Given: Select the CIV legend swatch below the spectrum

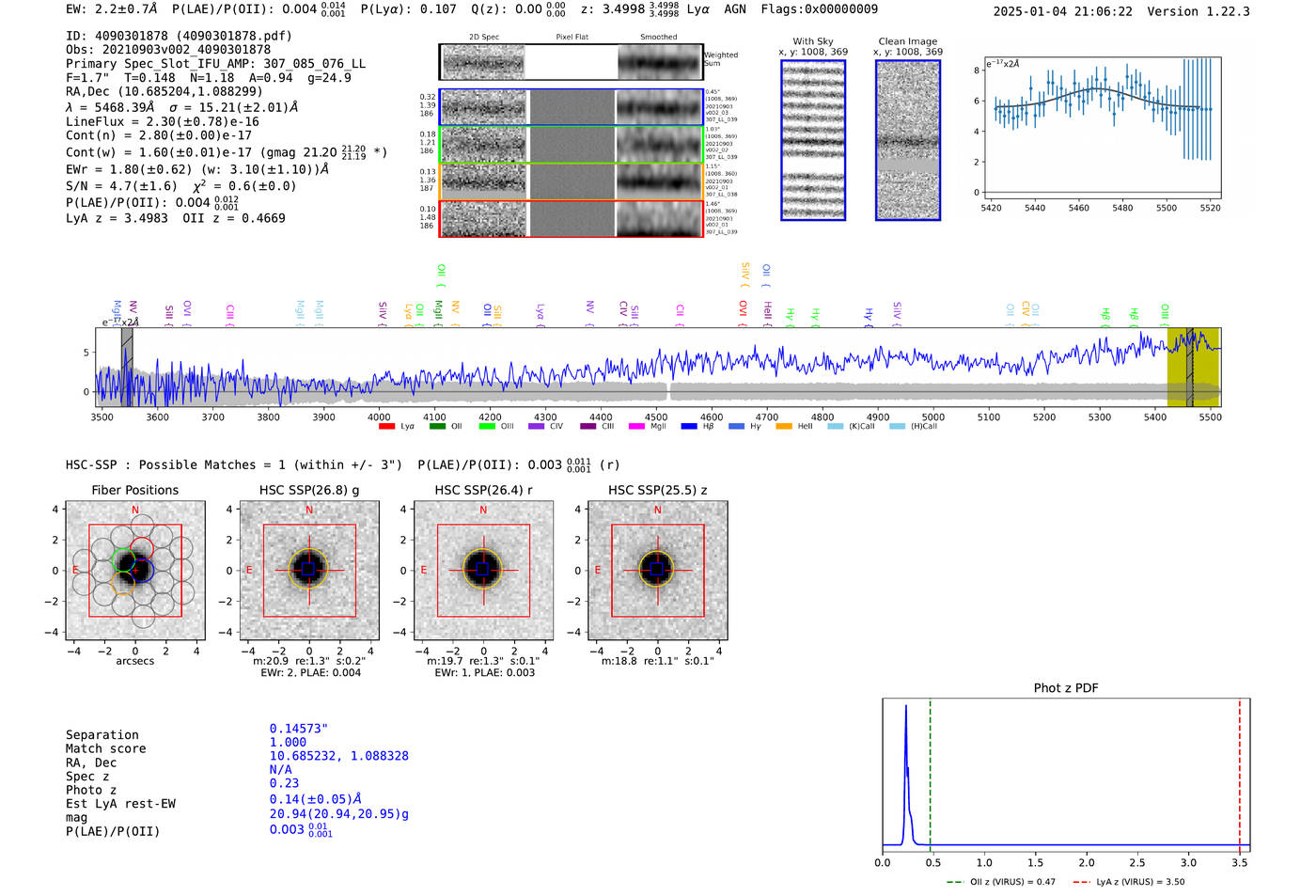Looking at the screenshot, I should 537,427.
